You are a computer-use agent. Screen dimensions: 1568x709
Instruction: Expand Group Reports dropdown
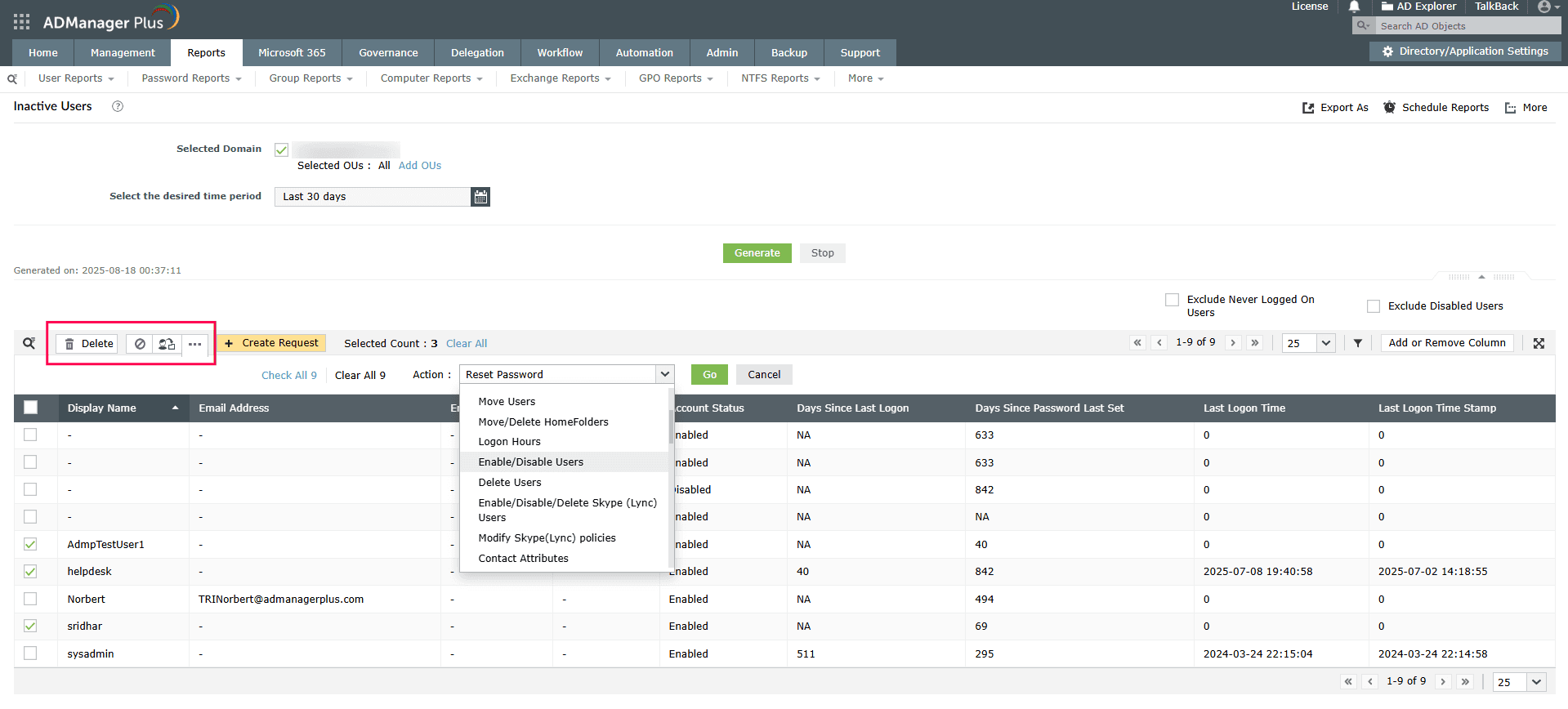click(310, 78)
